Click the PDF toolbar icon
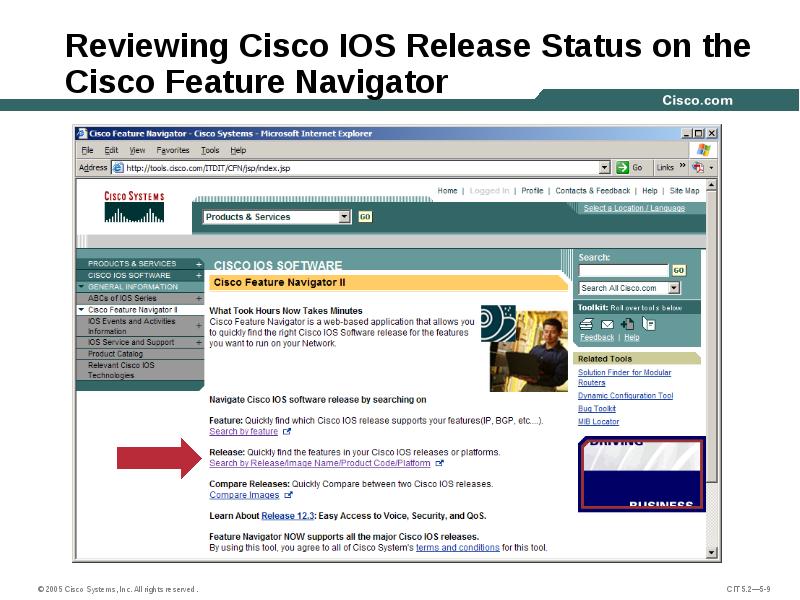Viewport: 800px width, 600px height. coord(697,167)
